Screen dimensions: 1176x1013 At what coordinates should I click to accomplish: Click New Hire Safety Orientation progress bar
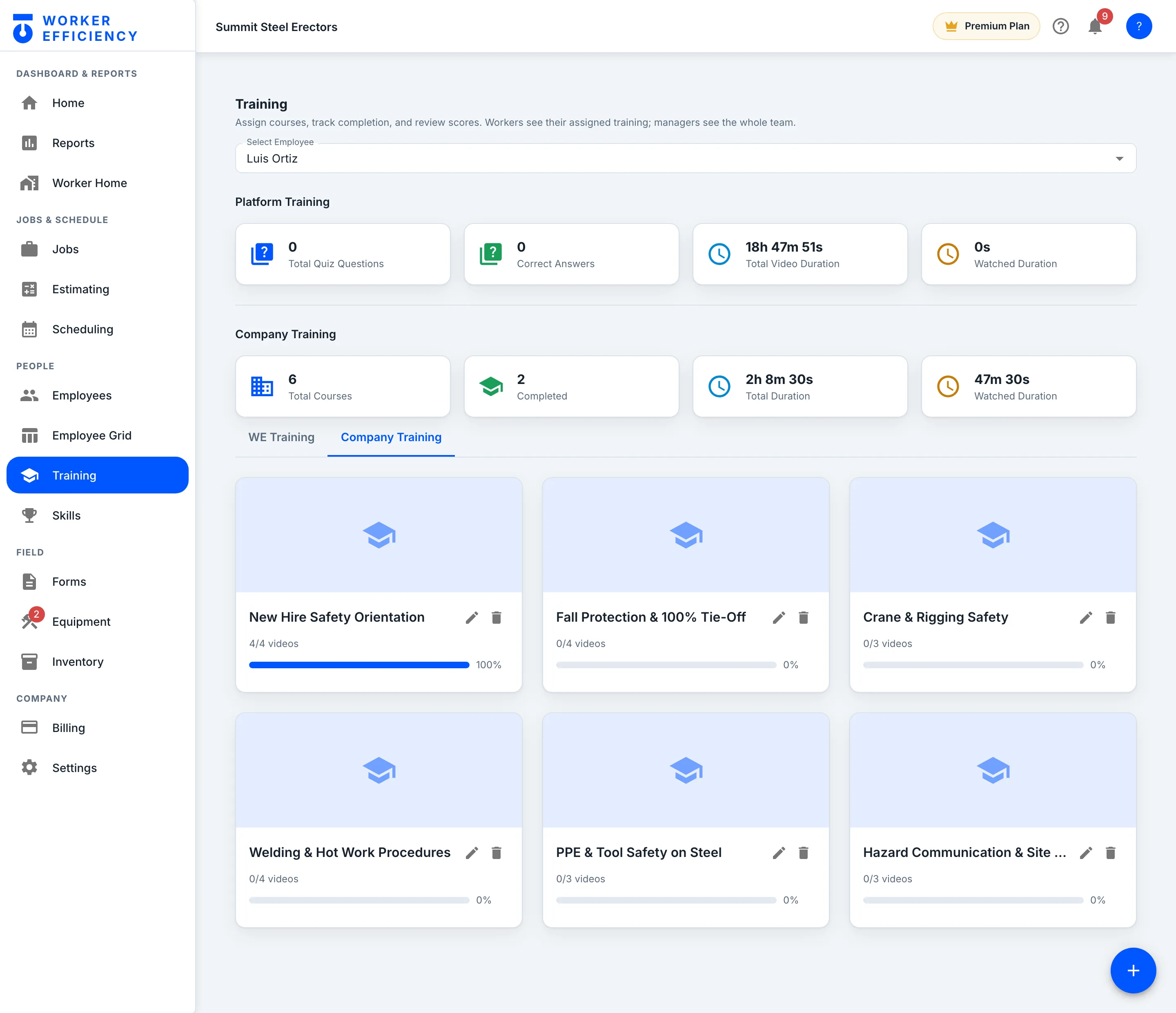pos(359,665)
